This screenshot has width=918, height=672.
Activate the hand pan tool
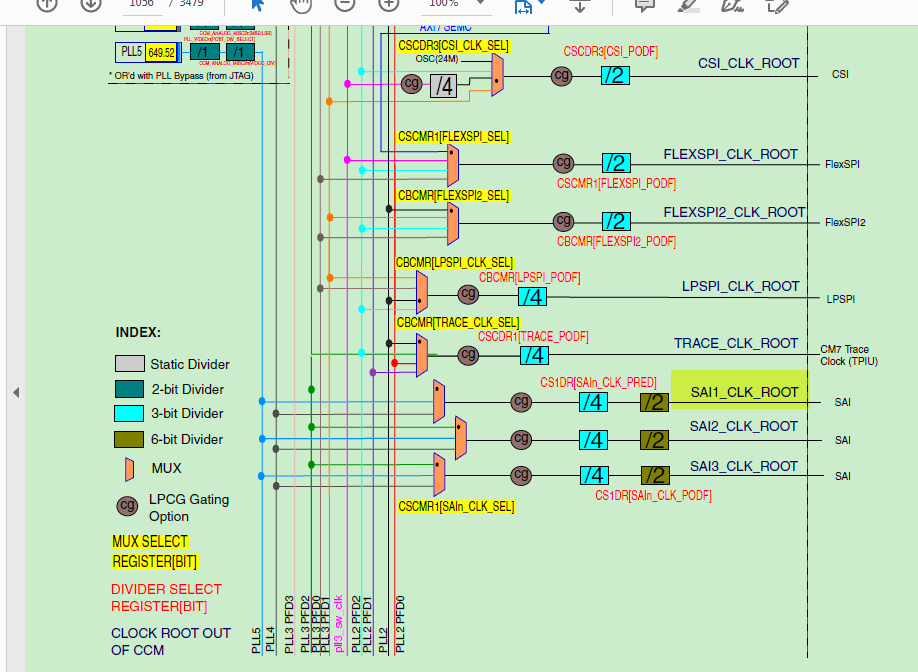[x=301, y=5]
